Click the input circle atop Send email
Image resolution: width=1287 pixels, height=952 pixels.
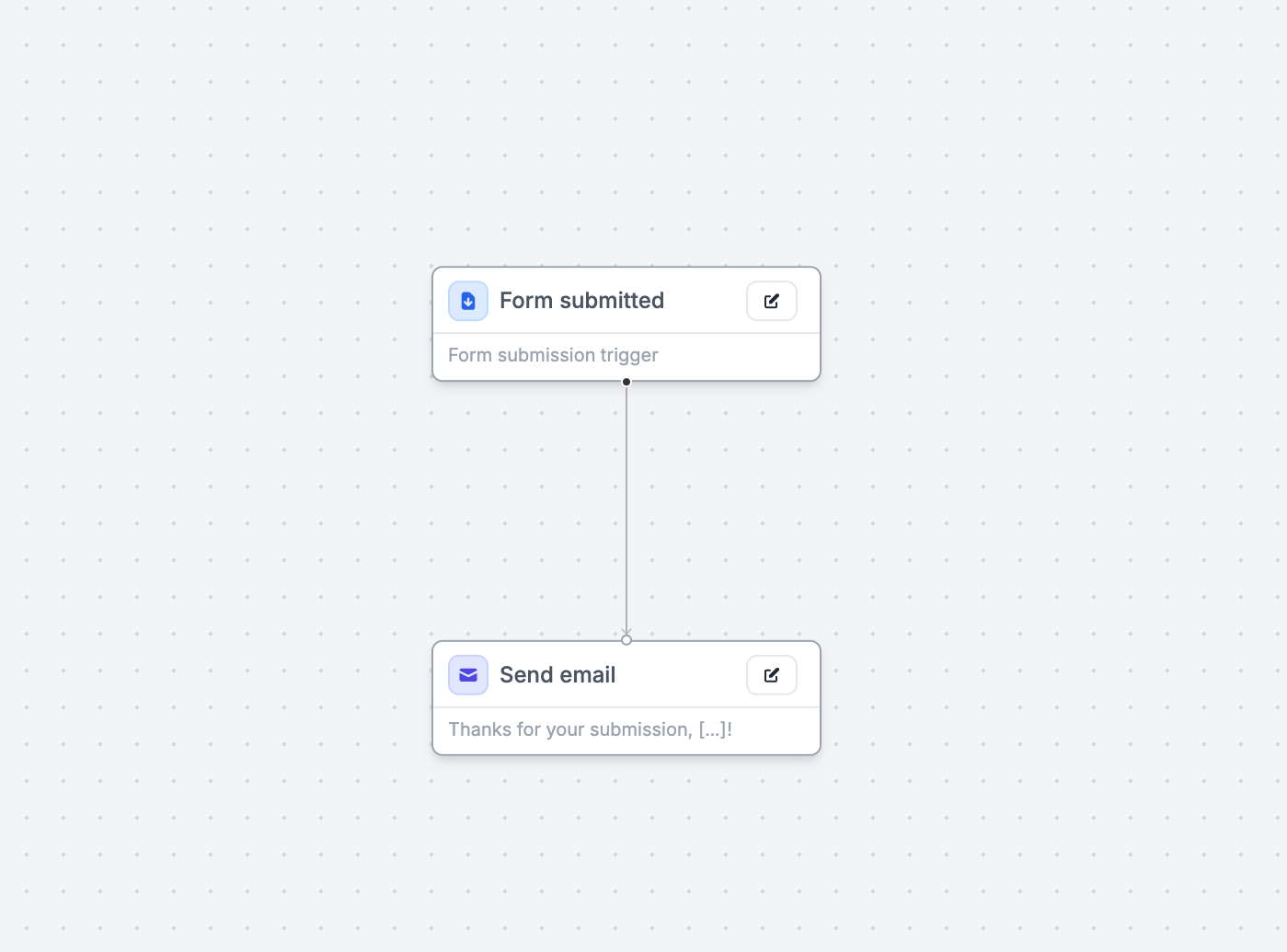(626, 640)
